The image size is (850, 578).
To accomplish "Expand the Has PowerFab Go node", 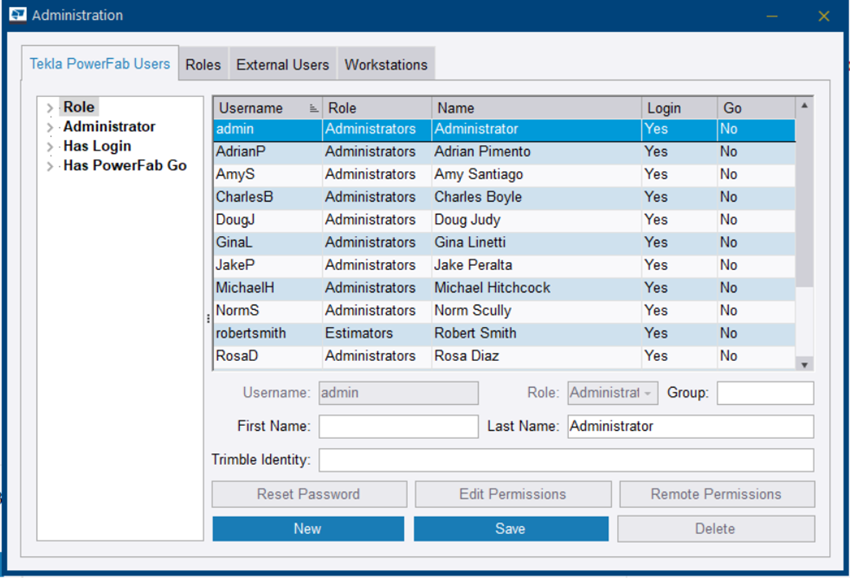I will coord(49,167).
